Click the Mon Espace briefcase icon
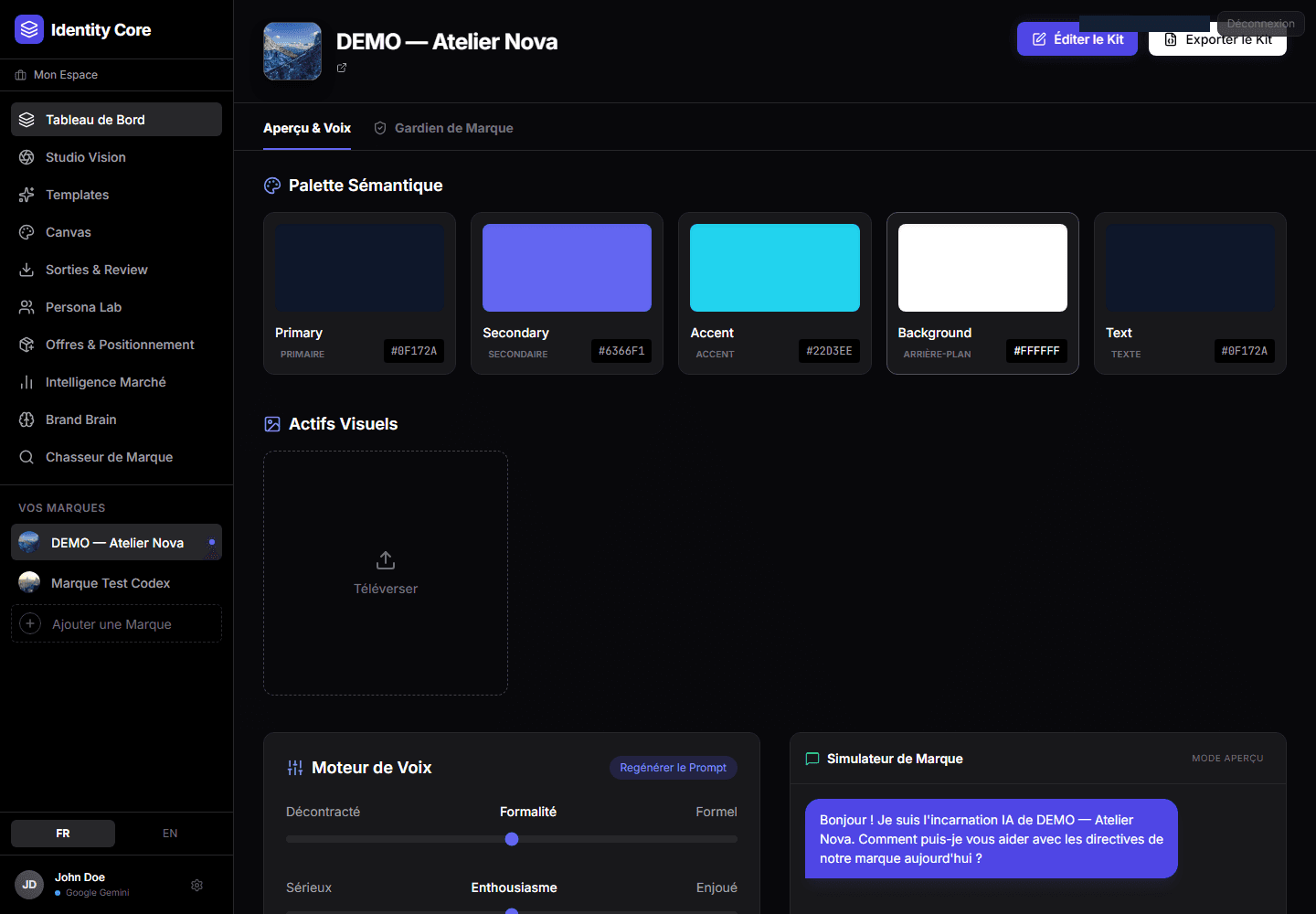This screenshot has width=1316, height=914. pyautogui.click(x=21, y=75)
